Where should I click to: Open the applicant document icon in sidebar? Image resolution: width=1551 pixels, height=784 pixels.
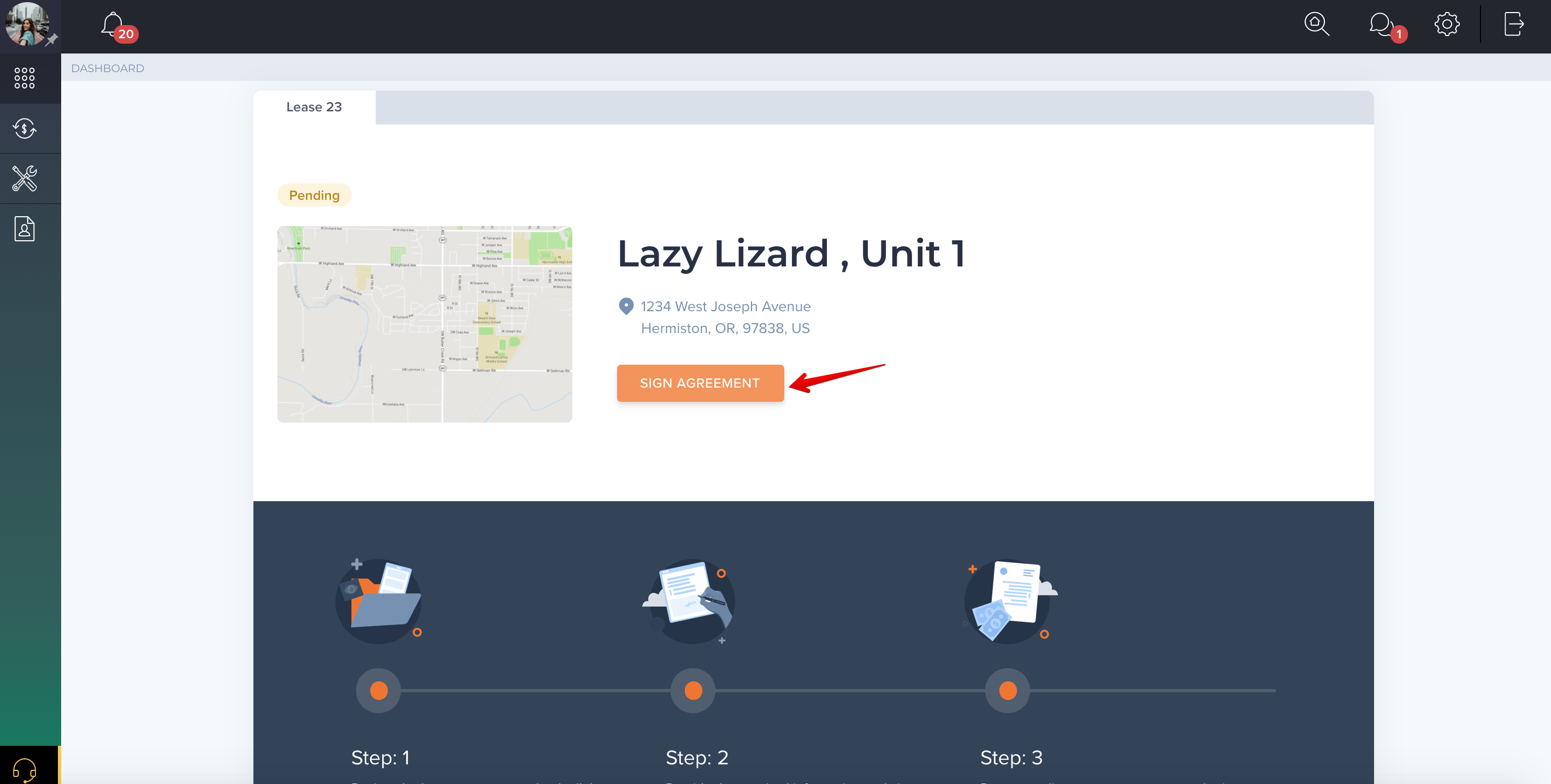coord(25,229)
